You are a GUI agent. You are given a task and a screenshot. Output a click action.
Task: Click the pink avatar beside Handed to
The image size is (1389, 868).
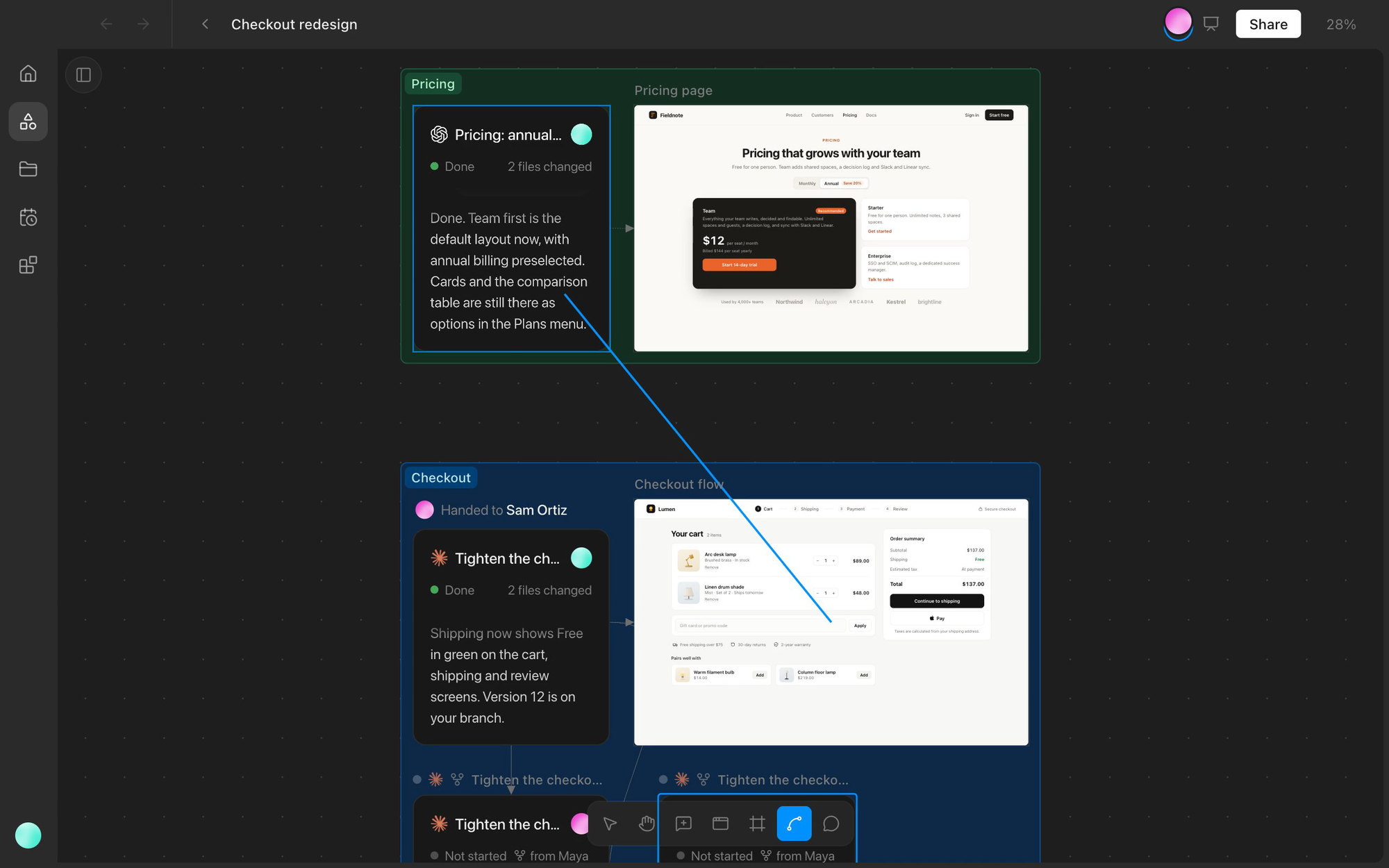coord(424,510)
